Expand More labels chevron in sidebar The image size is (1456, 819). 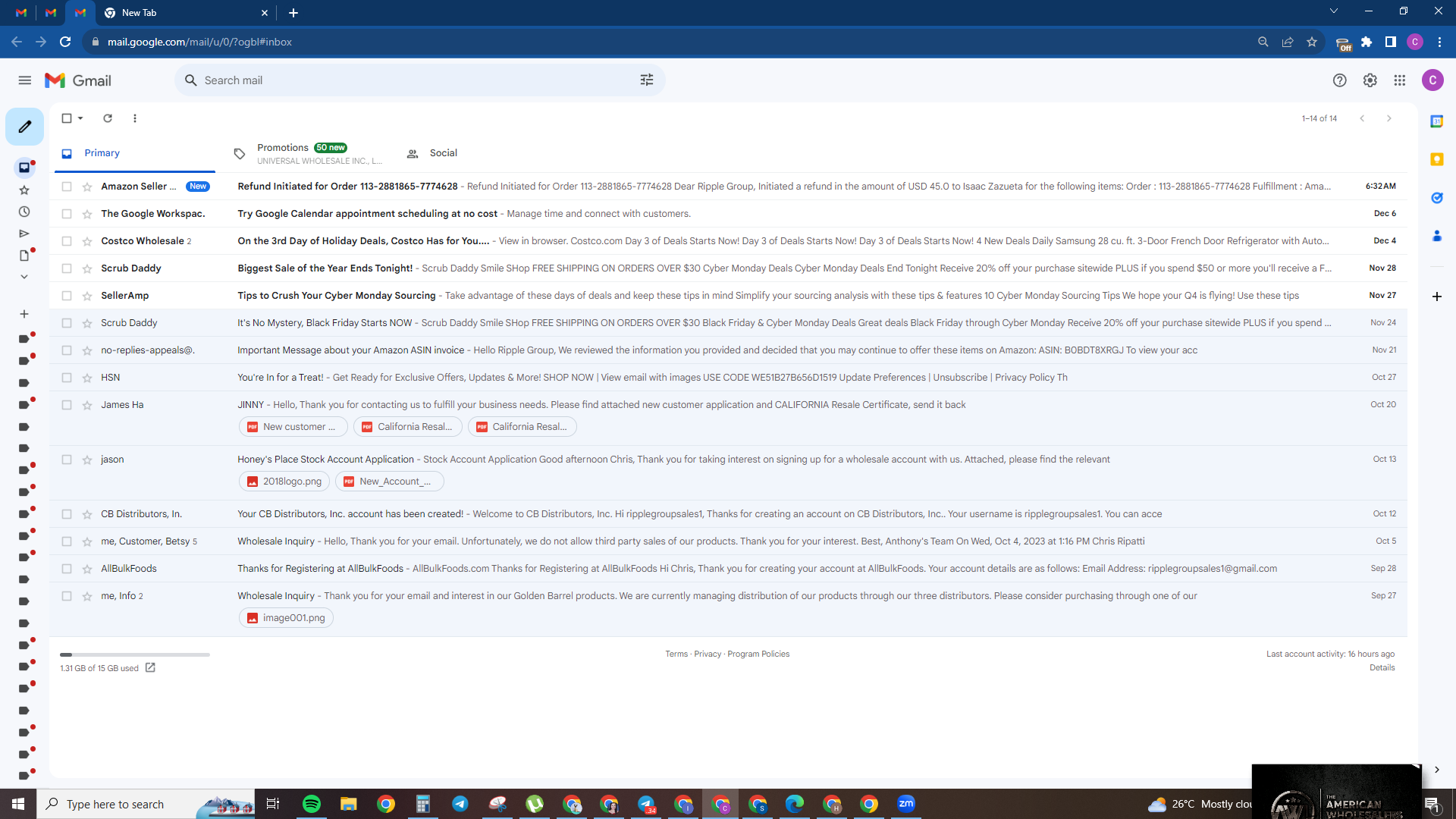pos(24,277)
